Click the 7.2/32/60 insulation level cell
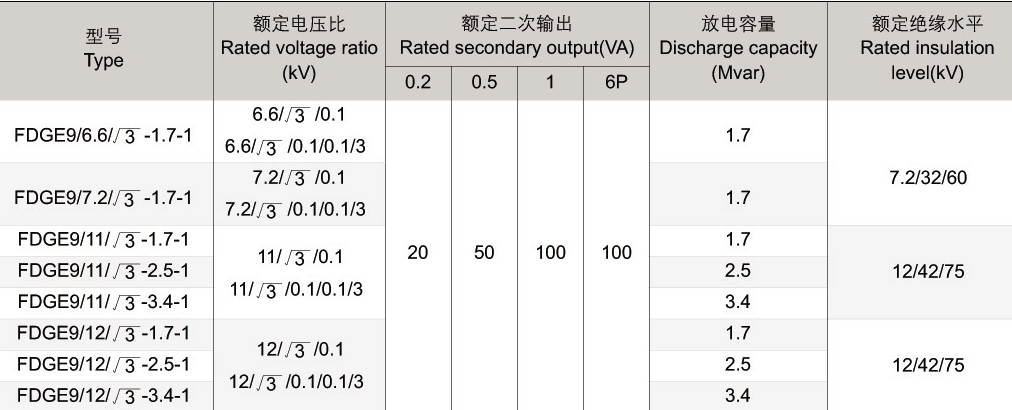 pos(927,179)
